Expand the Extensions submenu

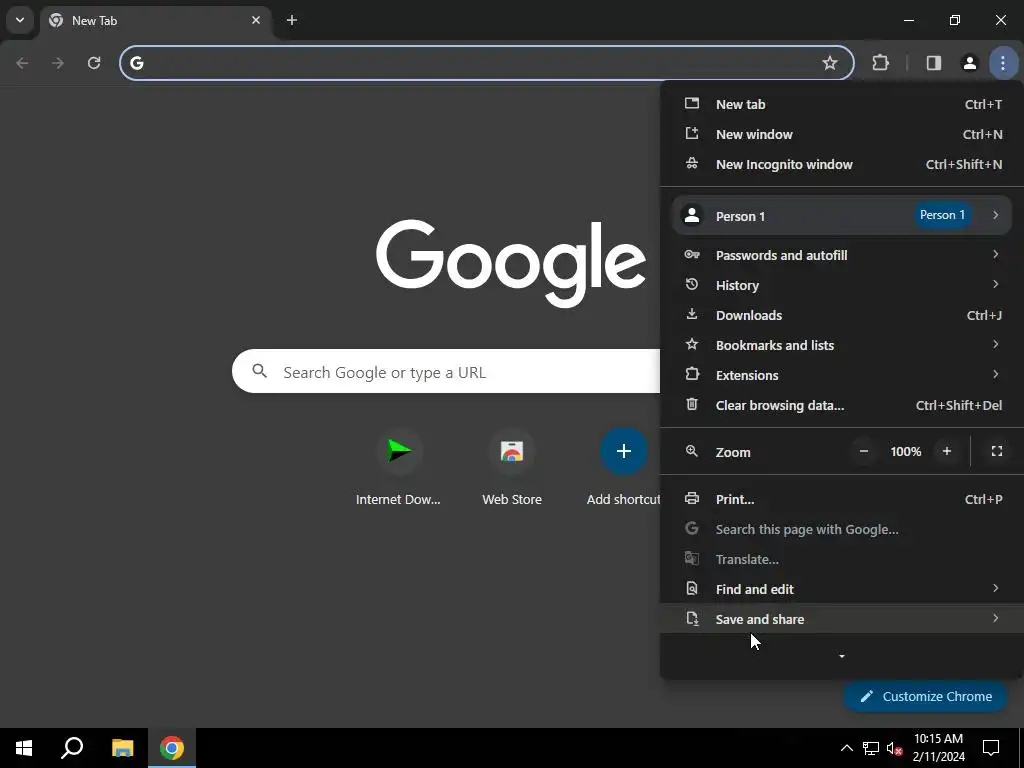click(x=842, y=376)
